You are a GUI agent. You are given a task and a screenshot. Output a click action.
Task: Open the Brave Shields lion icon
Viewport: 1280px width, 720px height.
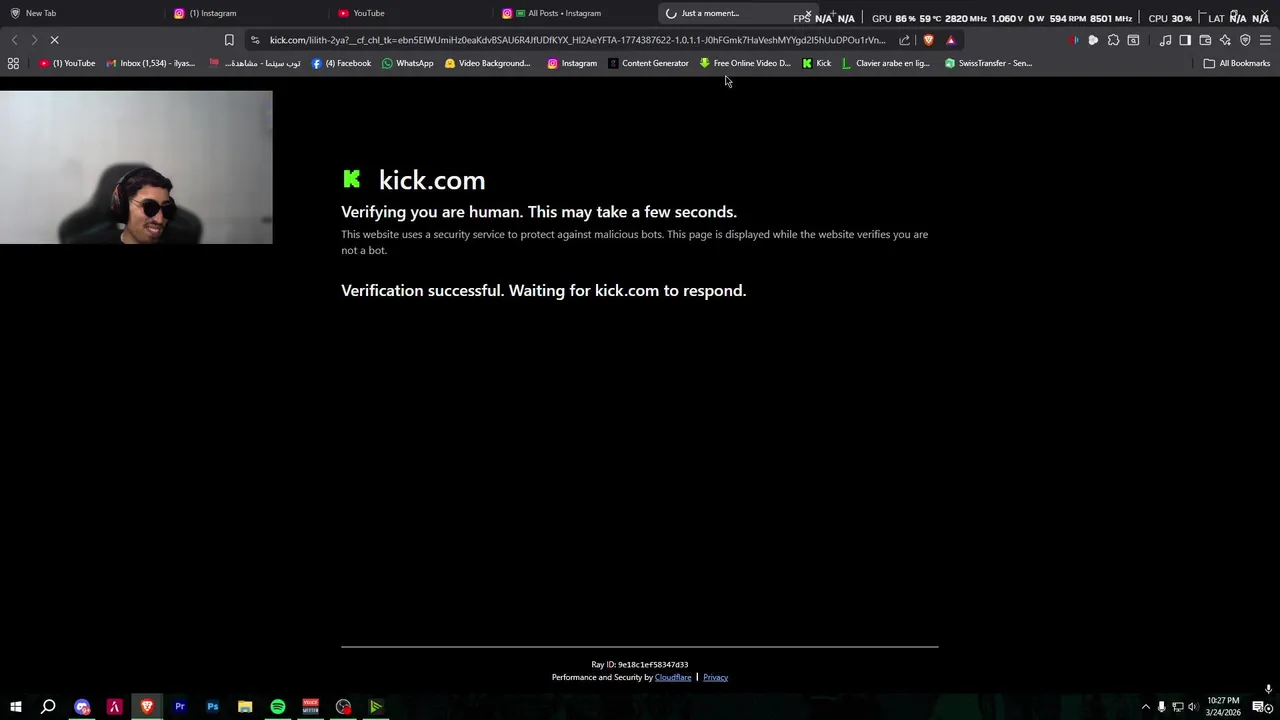pyautogui.click(x=928, y=40)
